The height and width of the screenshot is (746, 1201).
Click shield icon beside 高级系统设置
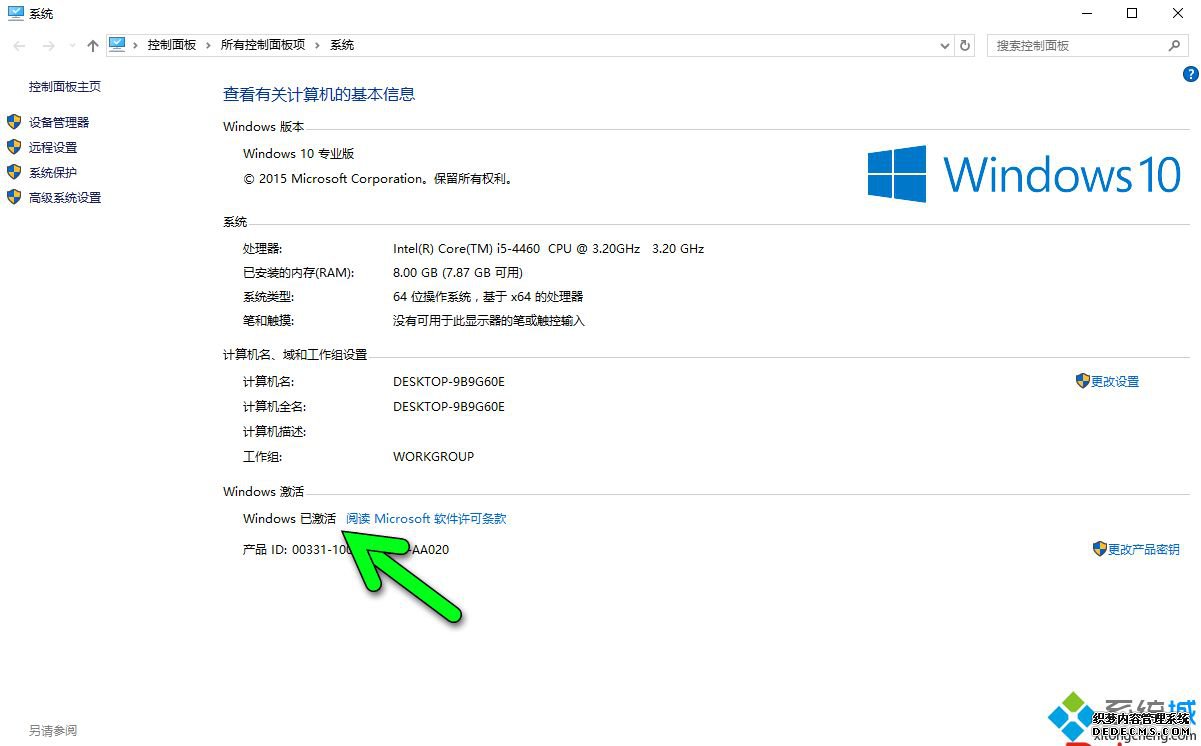tap(14, 197)
